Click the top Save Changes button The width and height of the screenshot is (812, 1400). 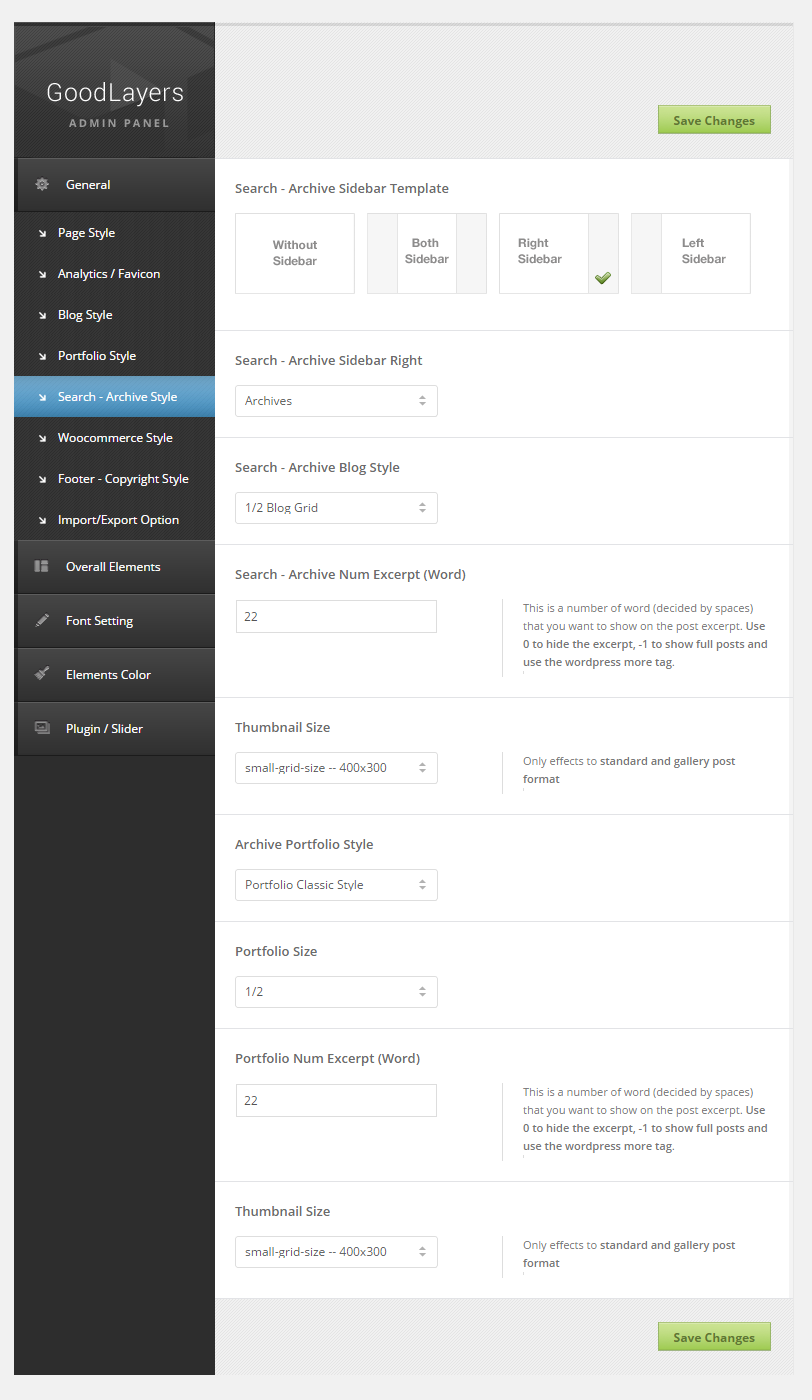click(714, 120)
